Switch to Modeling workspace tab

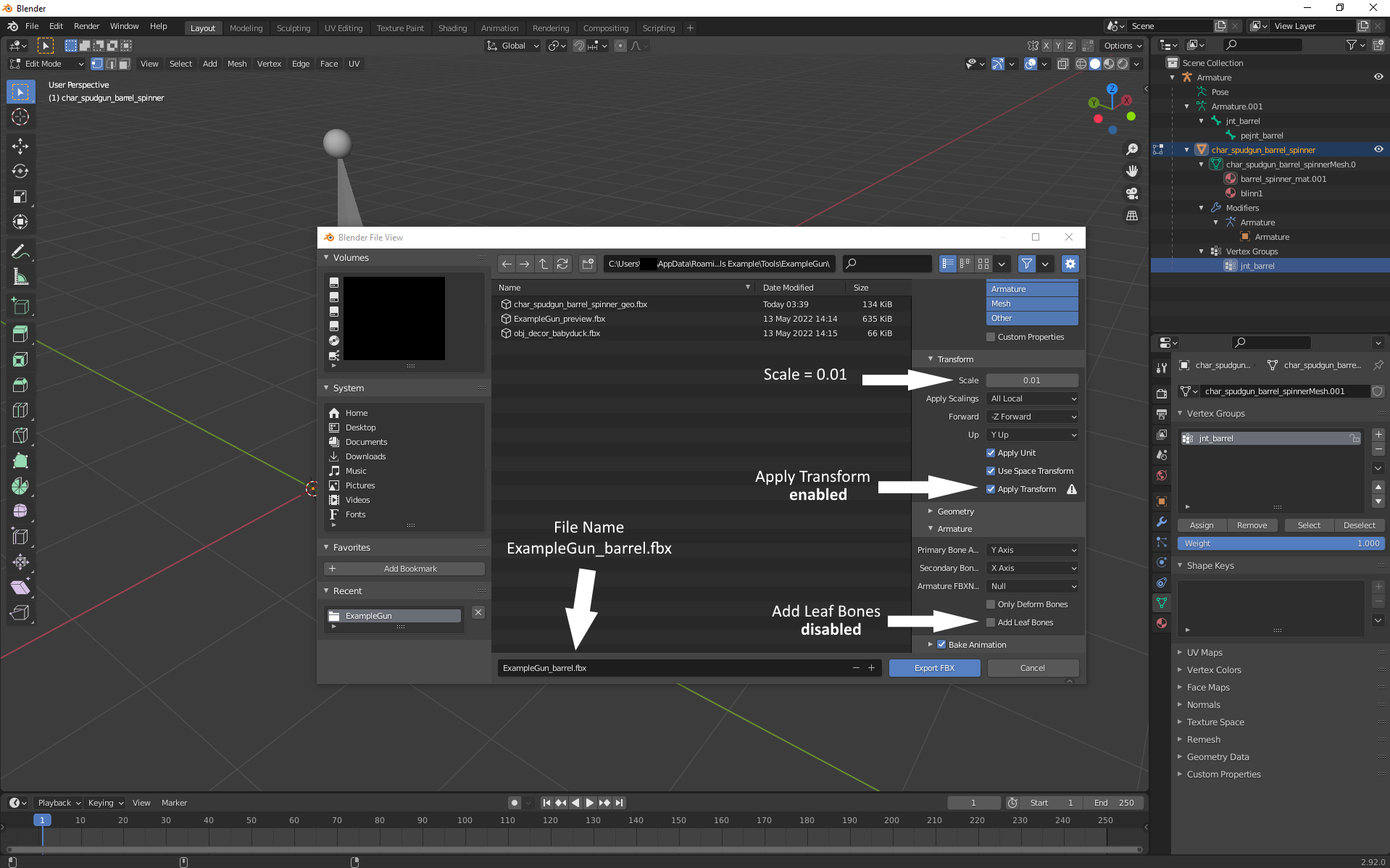pyautogui.click(x=246, y=28)
